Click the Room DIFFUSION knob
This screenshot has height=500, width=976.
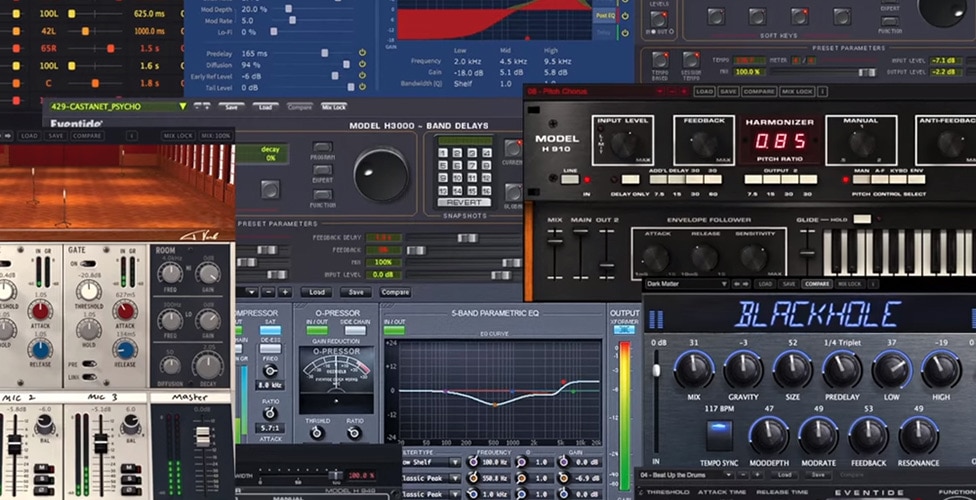coord(170,366)
